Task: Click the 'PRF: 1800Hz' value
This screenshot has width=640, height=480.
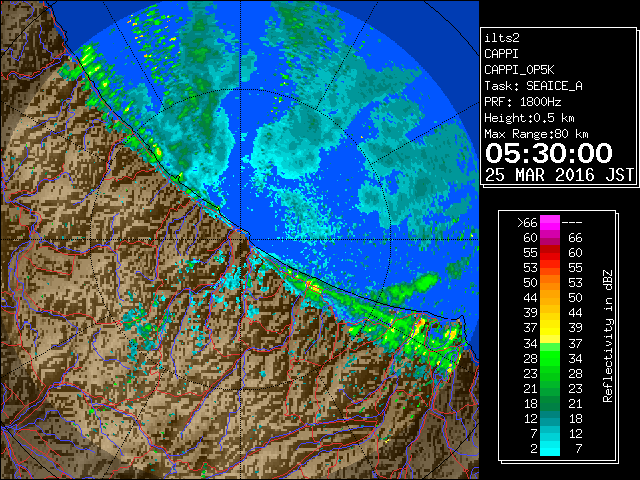Action: coord(523,102)
